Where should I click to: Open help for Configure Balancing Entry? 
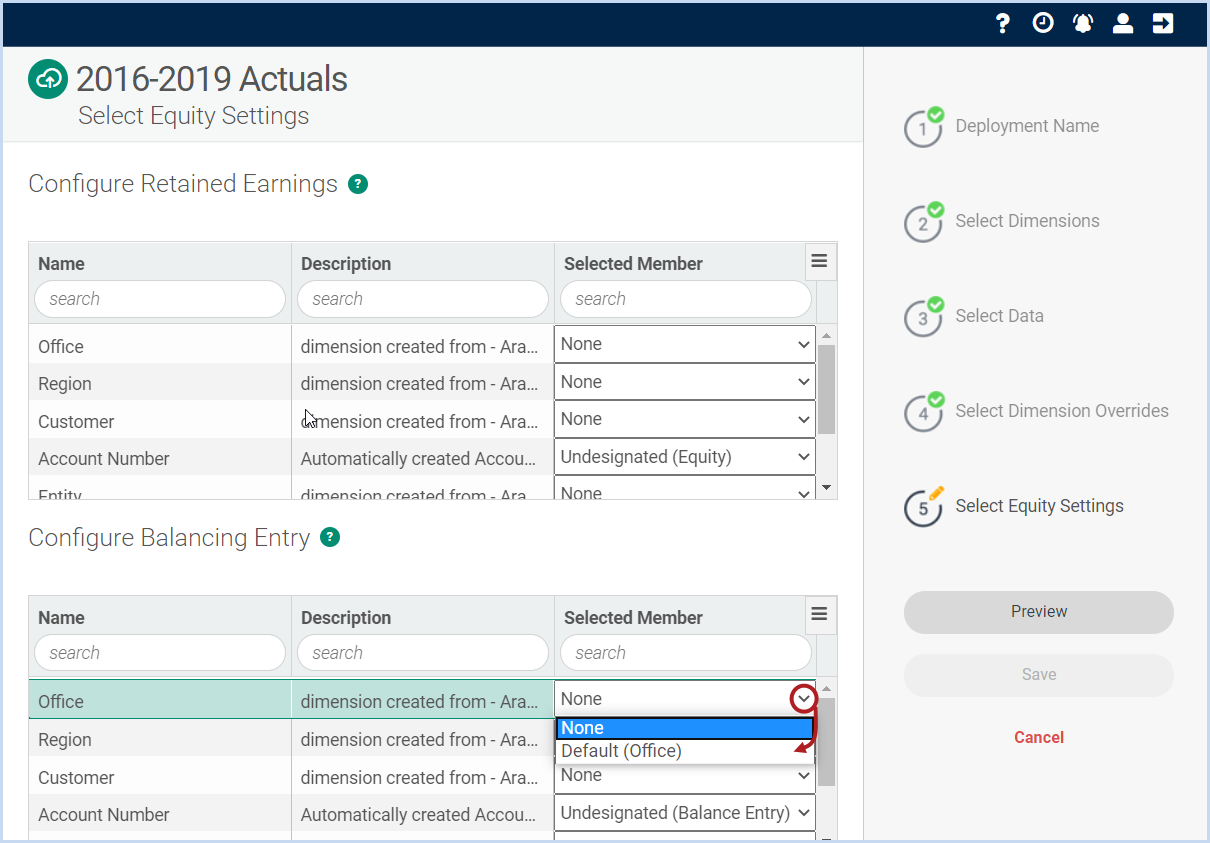tap(330, 538)
